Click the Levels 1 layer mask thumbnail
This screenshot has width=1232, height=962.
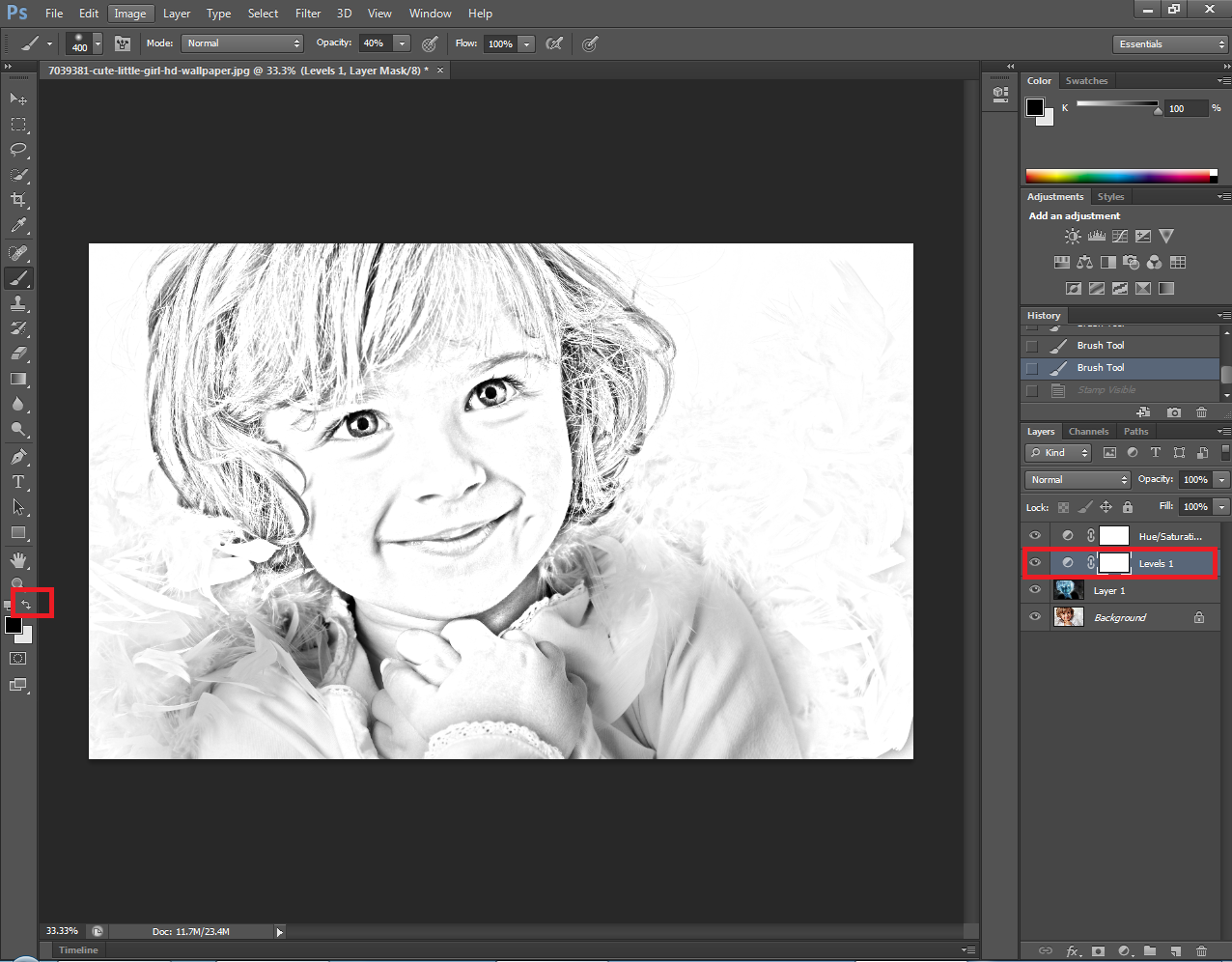(1114, 563)
